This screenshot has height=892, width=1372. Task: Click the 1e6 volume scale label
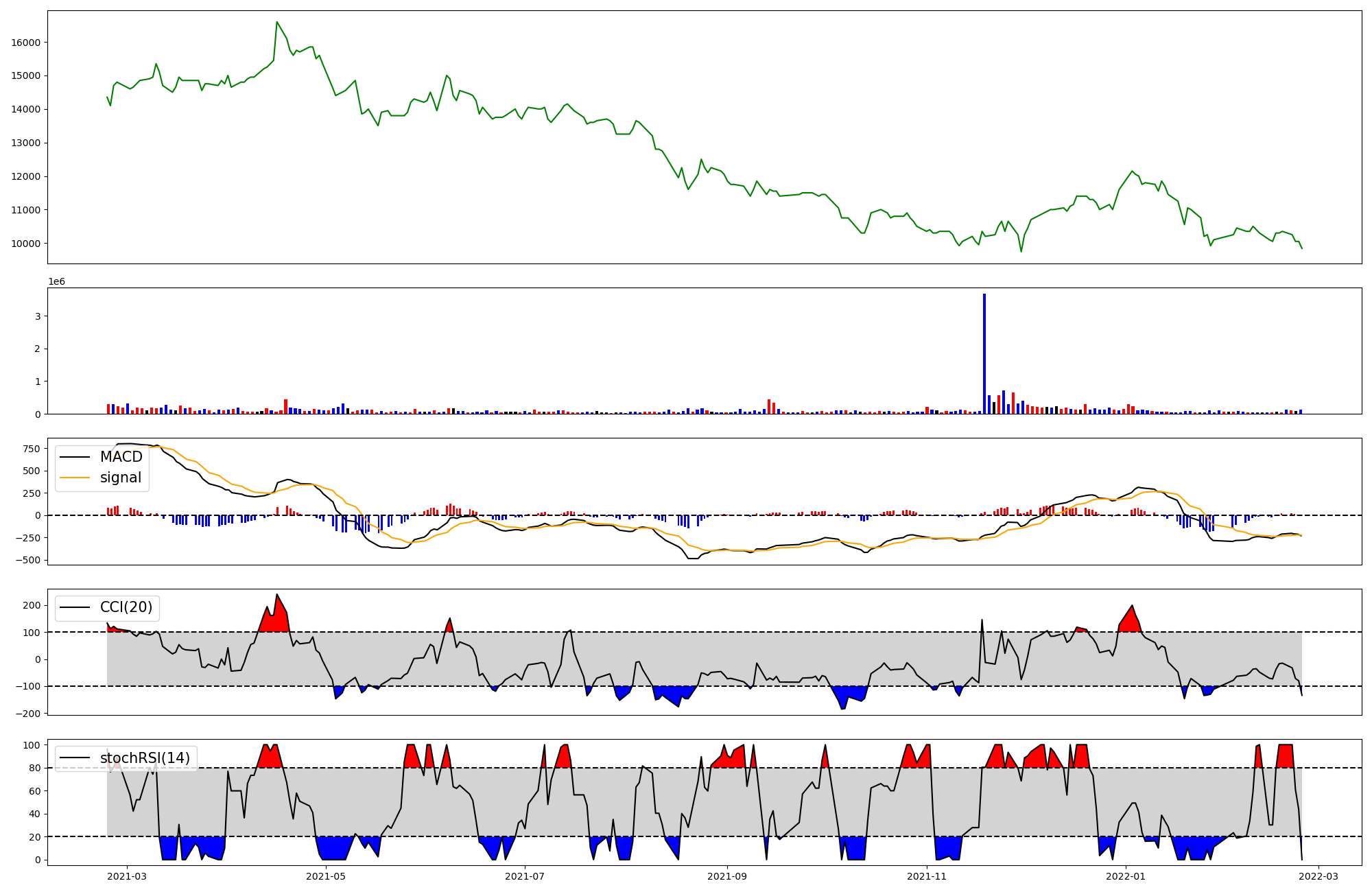(x=56, y=282)
